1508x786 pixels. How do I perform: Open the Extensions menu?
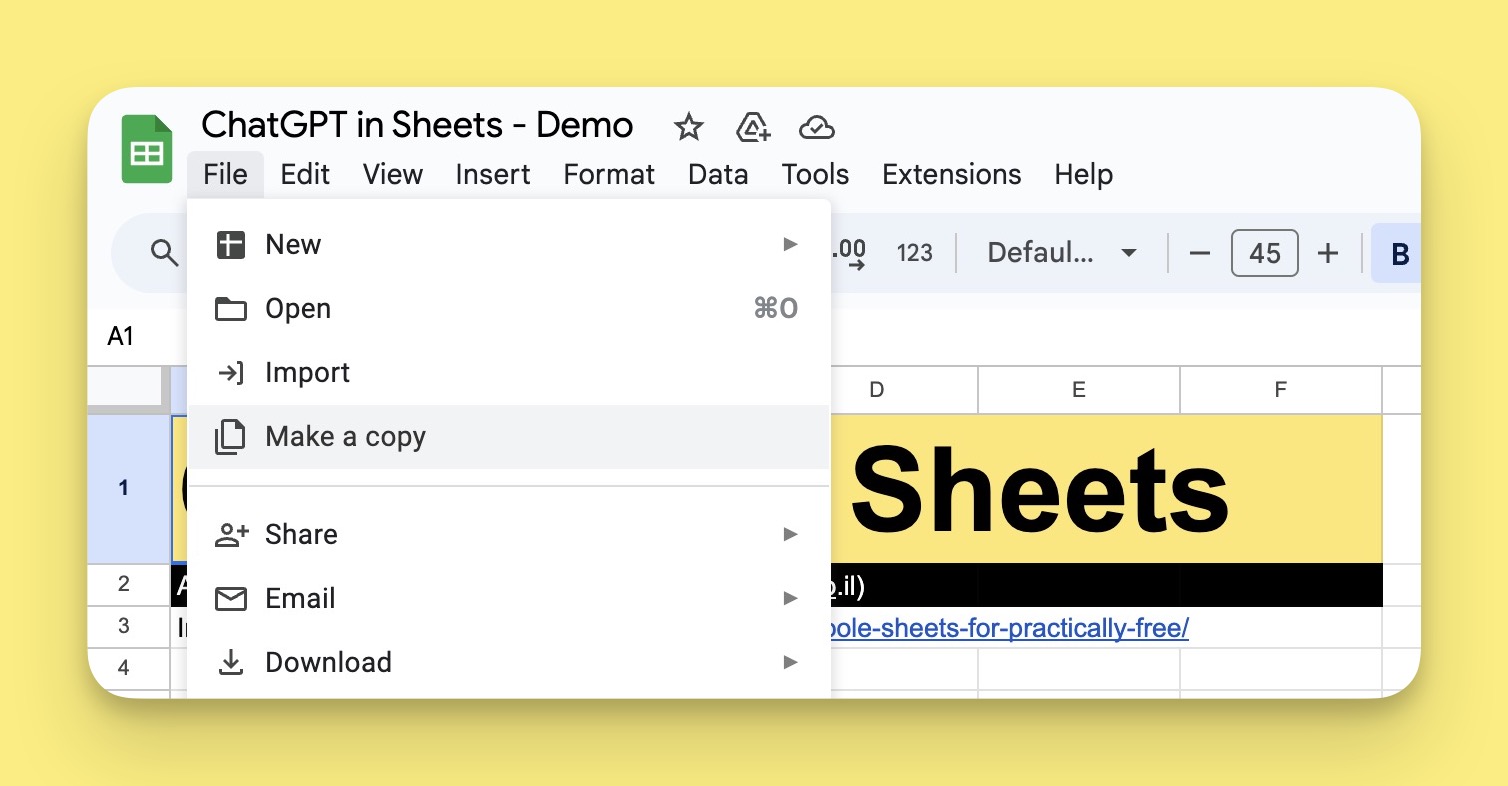[952, 174]
